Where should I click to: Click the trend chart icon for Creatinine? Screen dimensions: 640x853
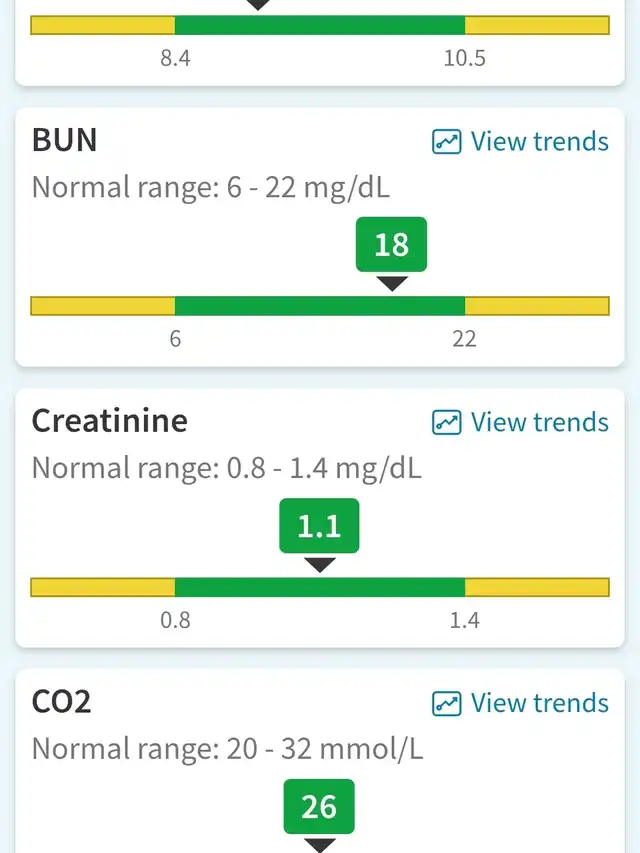446,423
